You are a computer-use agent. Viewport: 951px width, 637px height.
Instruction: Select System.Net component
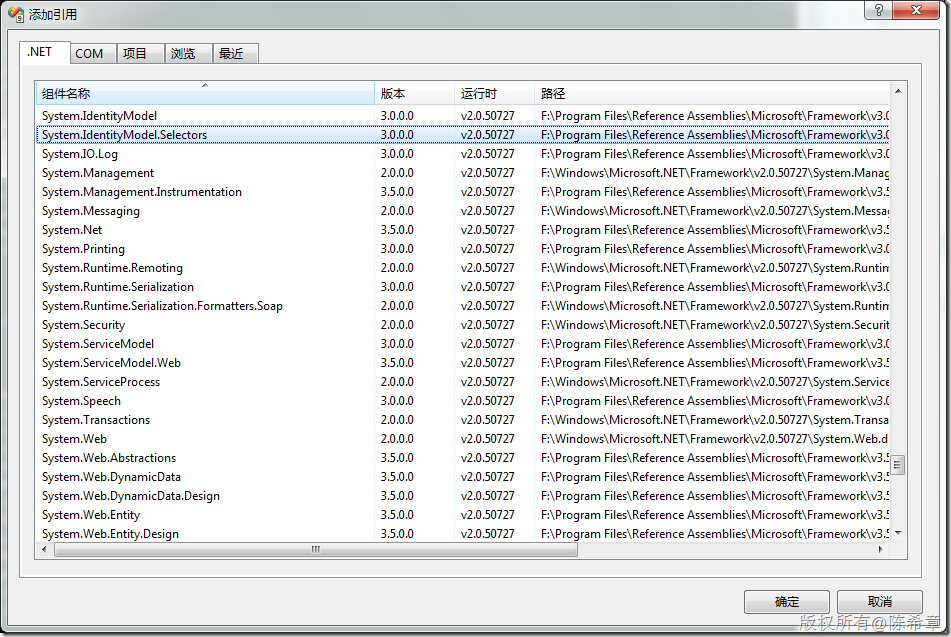point(463,230)
